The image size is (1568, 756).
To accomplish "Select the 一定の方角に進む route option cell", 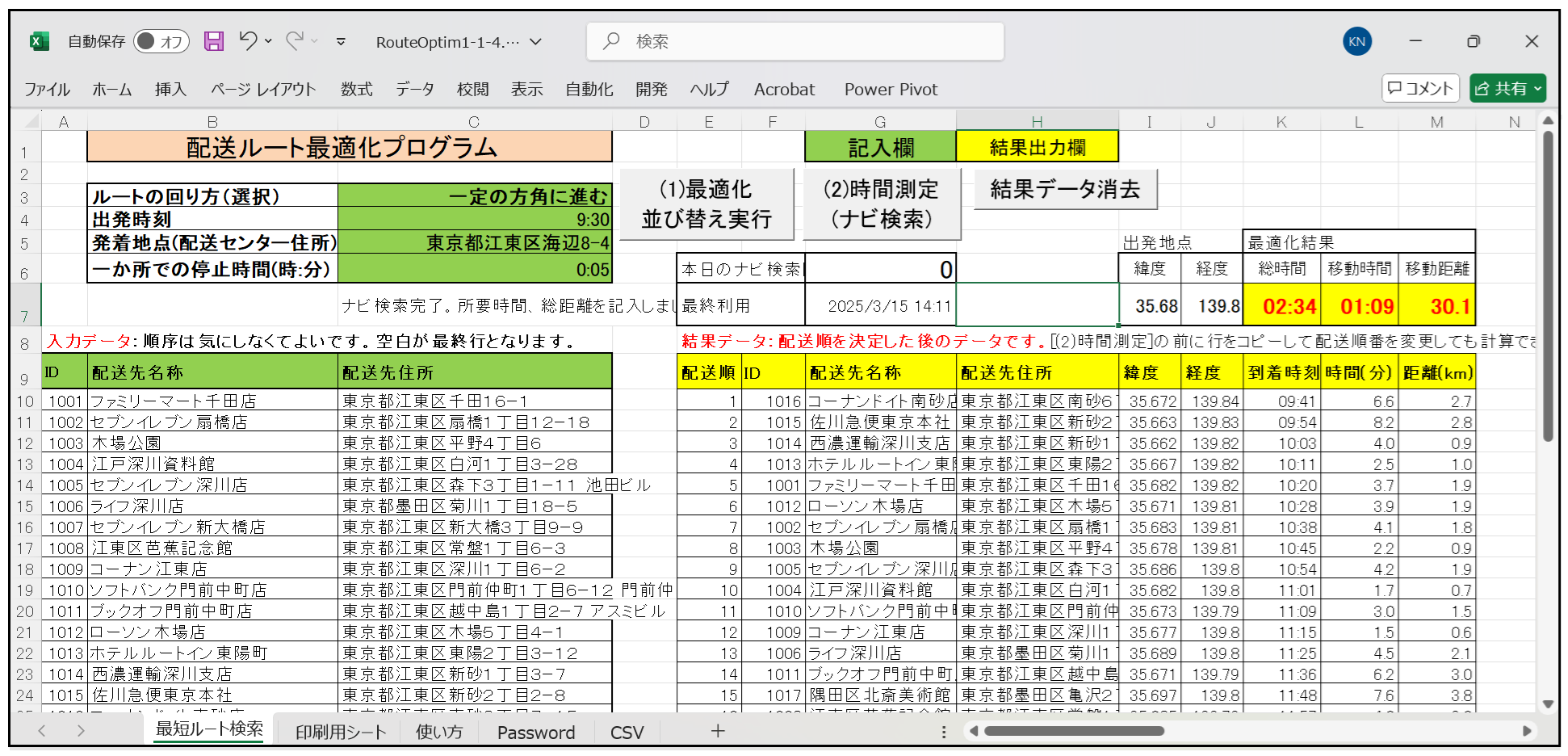I will pos(475,196).
